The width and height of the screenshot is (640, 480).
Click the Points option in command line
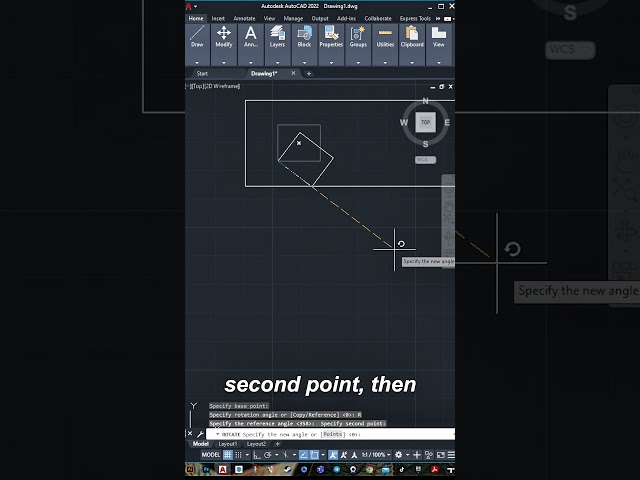tap(333, 434)
